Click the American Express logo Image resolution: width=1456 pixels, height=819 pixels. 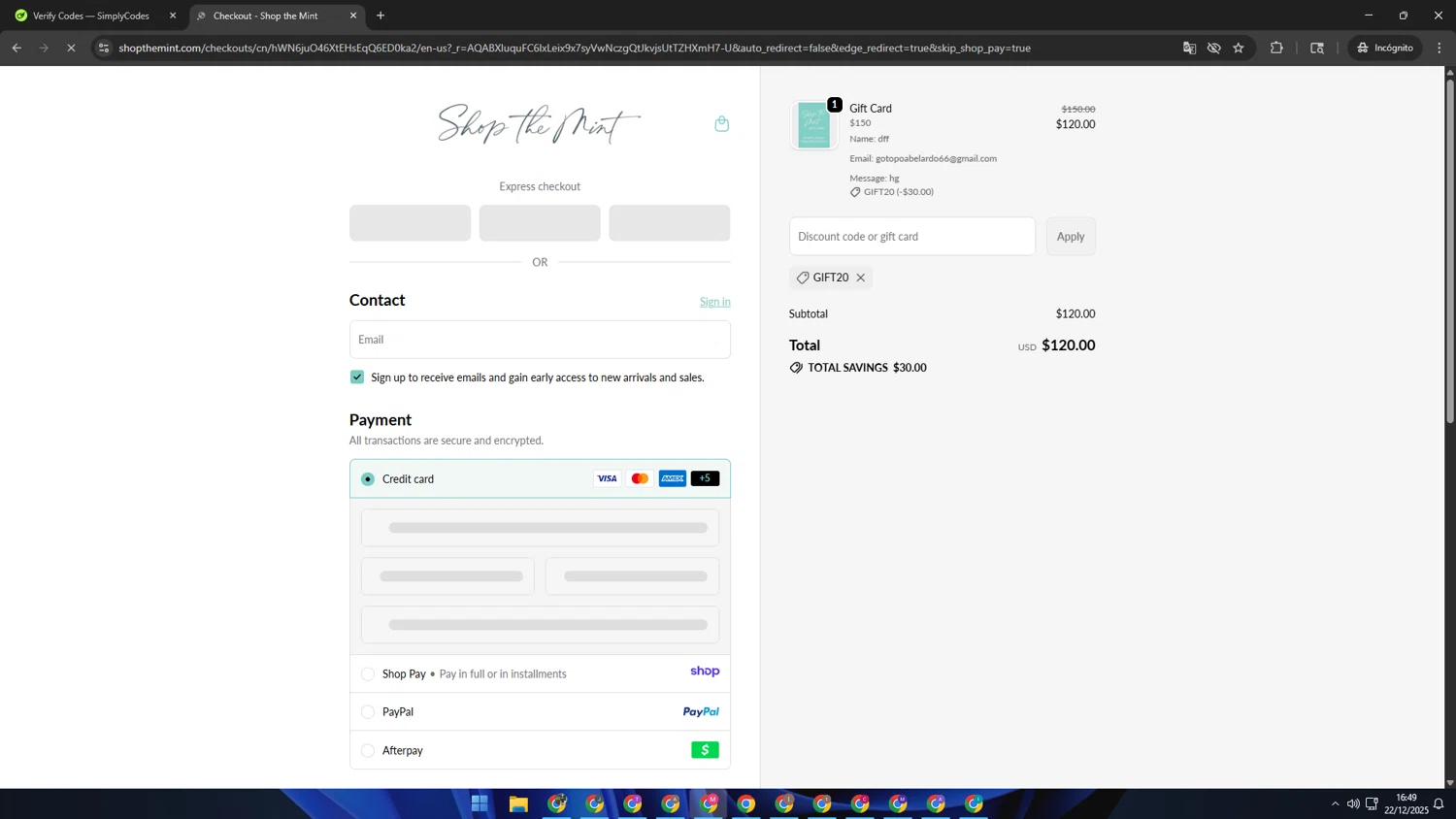tap(673, 478)
